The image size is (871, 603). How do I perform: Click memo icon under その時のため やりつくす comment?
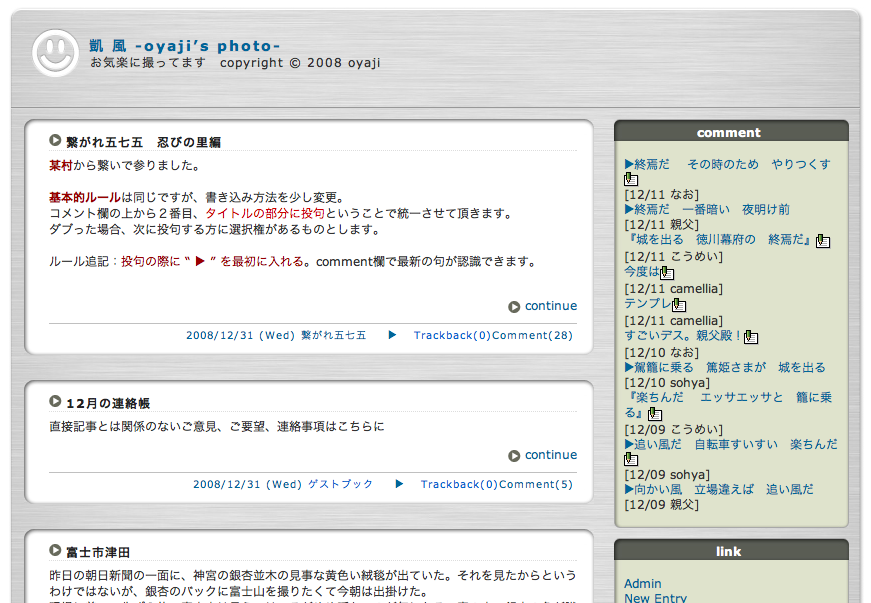click(631, 179)
